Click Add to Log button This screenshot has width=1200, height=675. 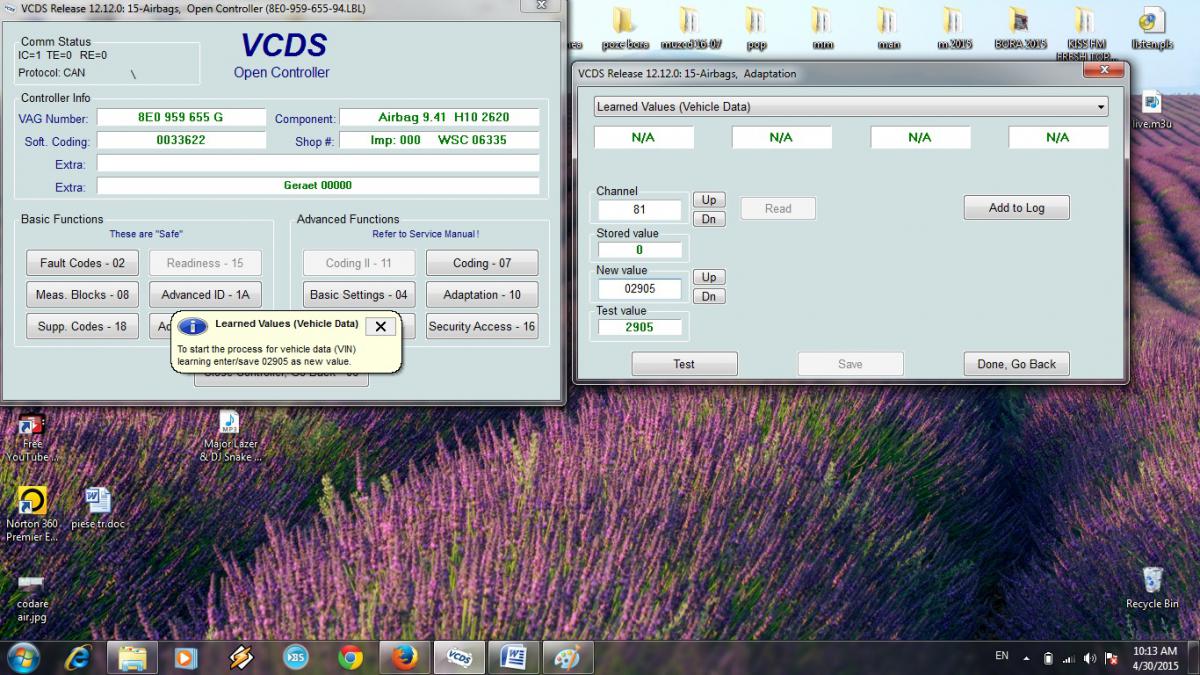1016,208
